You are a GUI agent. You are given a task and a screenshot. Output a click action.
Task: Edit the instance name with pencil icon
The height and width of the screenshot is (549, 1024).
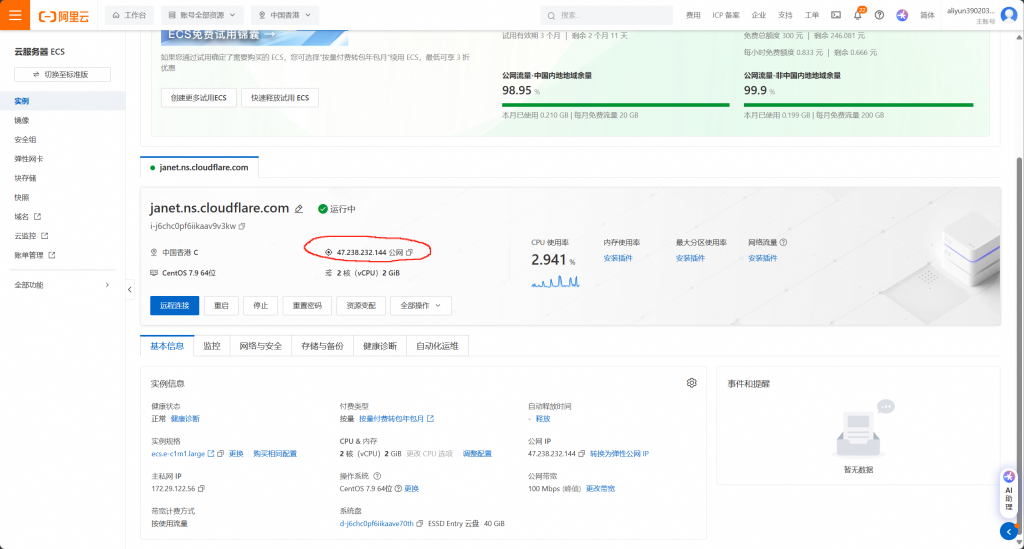299,209
